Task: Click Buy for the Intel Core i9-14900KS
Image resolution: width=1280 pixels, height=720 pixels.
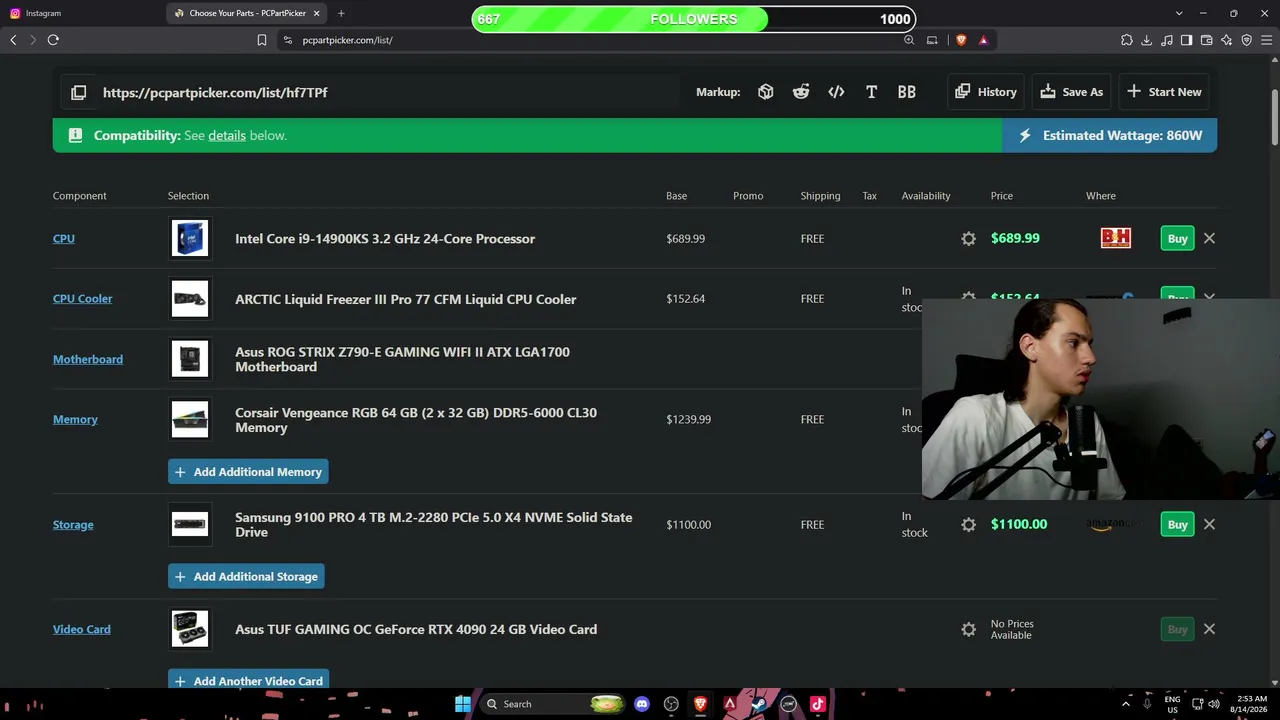Action: pyautogui.click(x=1178, y=239)
